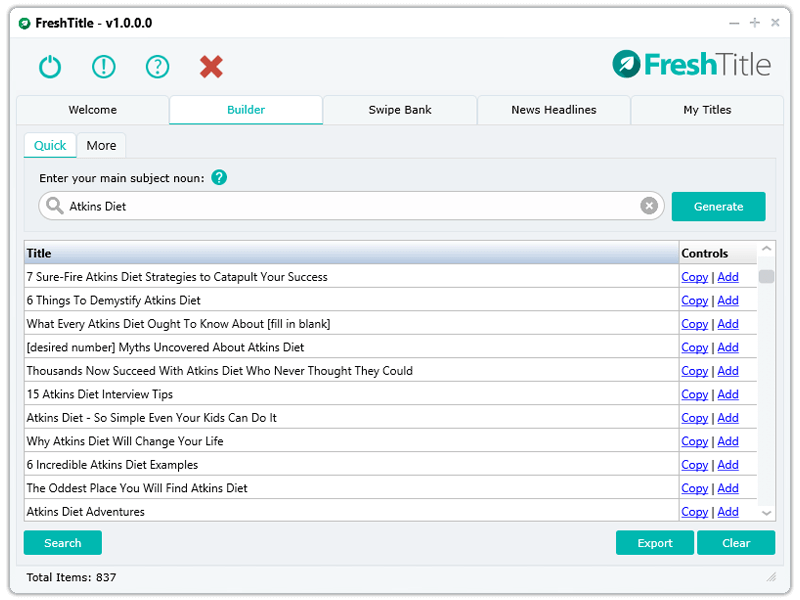Image resolution: width=800 pixels, height=600 pixels.
Task: Open the question mark help icon in the toolbar
Action: pyautogui.click(x=157, y=66)
